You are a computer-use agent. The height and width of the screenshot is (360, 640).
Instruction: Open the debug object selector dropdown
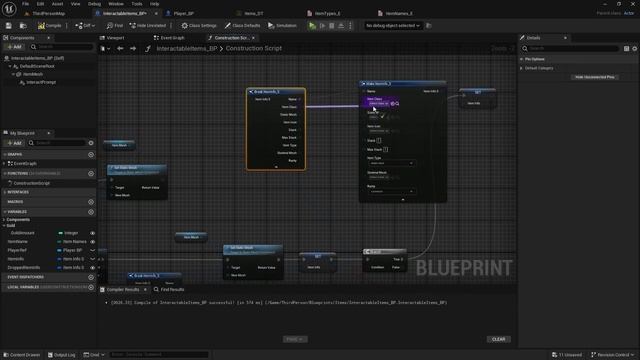[393, 26]
